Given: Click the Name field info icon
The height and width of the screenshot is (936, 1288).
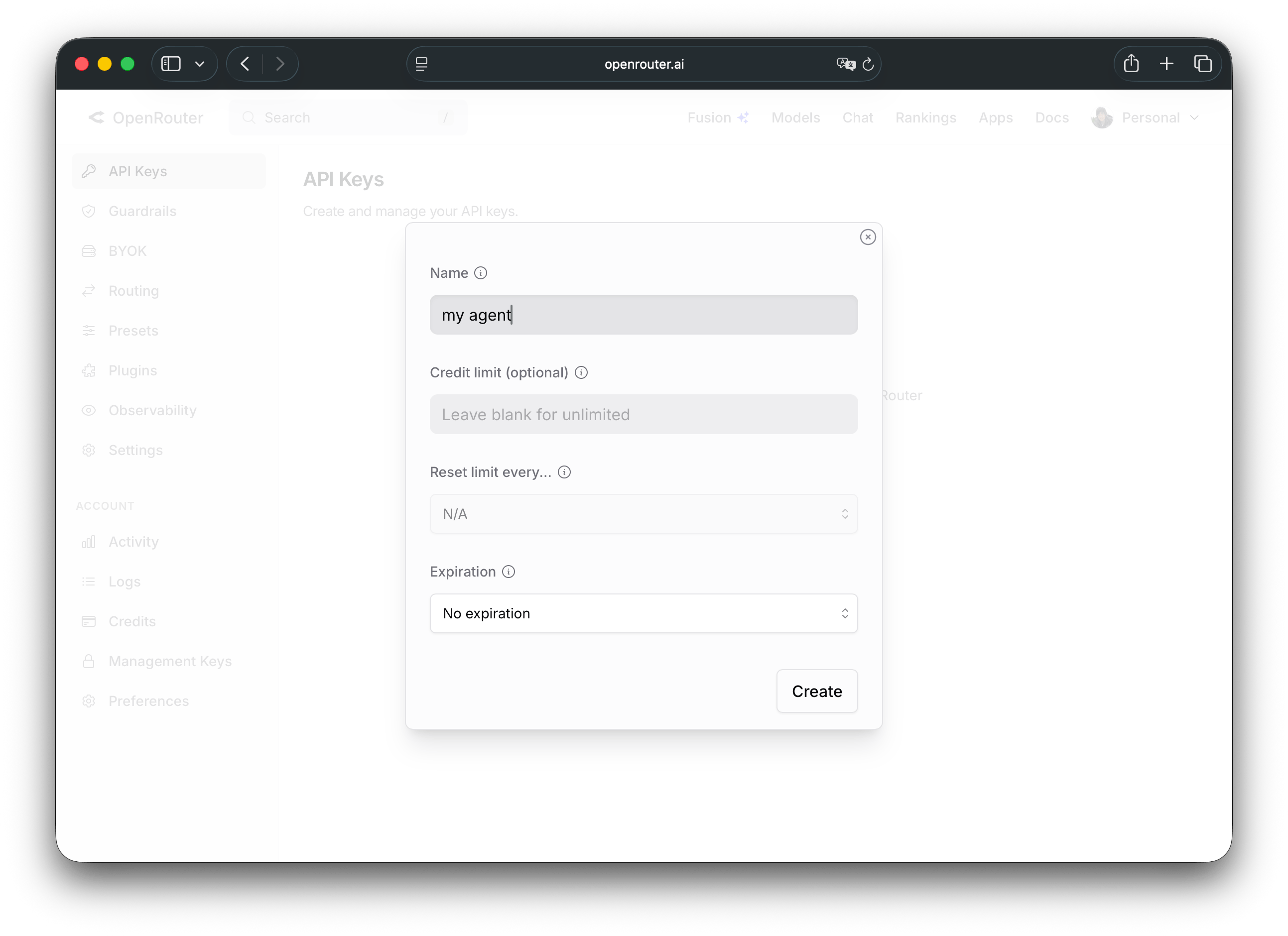Looking at the screenshot, I should pos(481,273).
